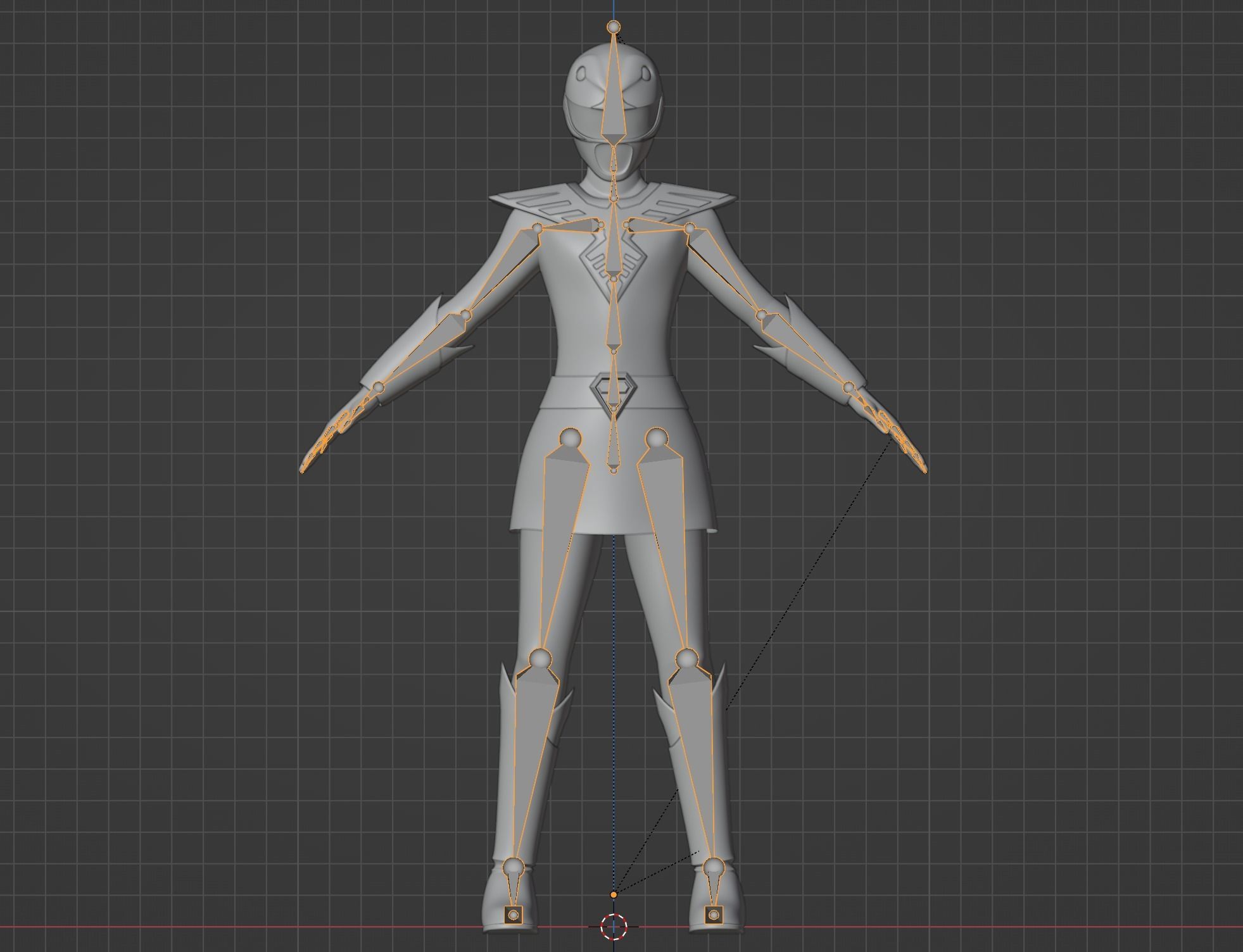Viewport: 1243px width, 952px height.
Task: Click the elbow joint on the screen-right arm
Action: click(x=762, y=314)
